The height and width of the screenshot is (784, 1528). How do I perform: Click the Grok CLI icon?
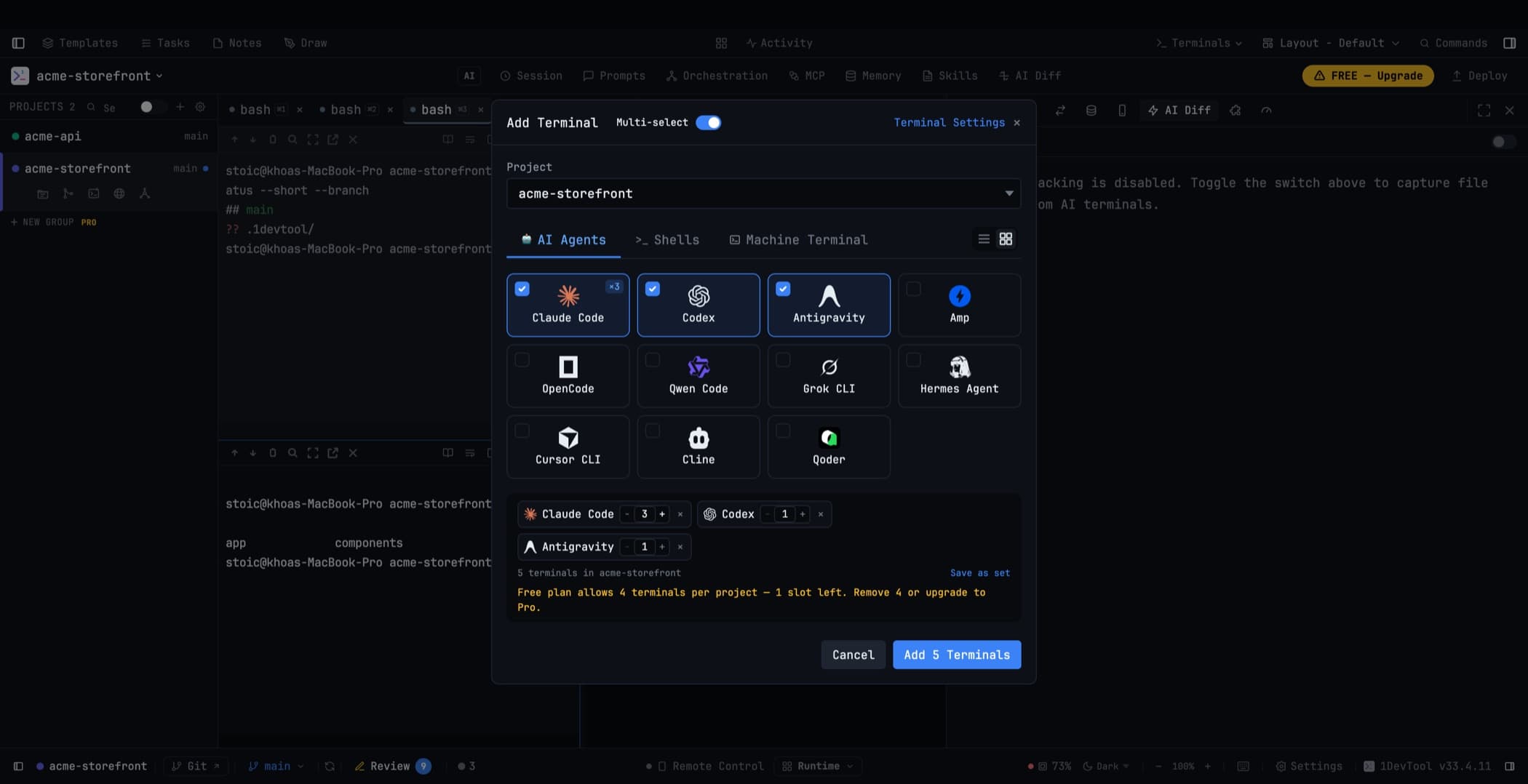829,367
